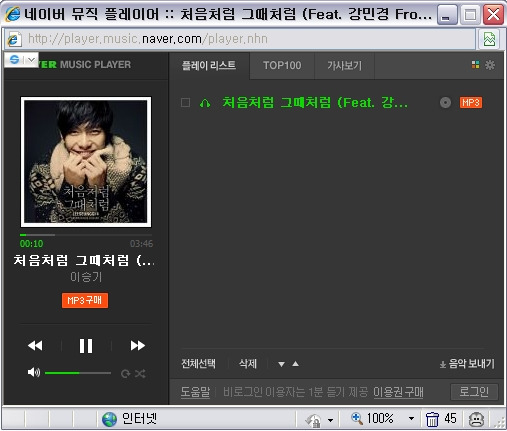Switch to the TOP100 tab

click(282, 65)
